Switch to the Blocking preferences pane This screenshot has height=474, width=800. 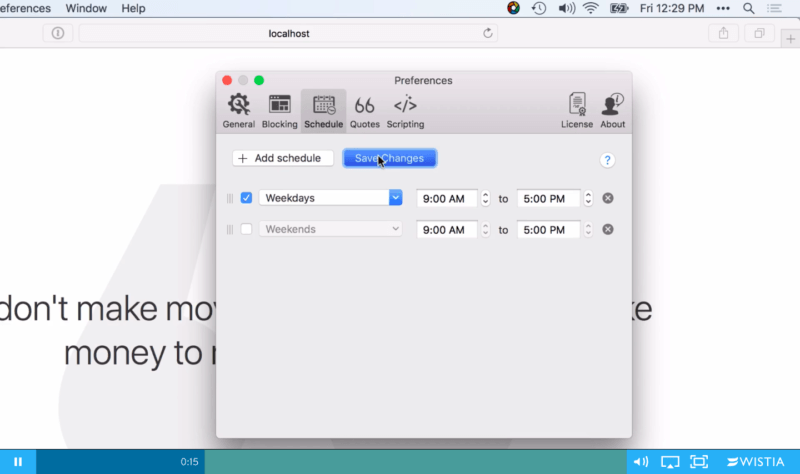click(280, 111)
